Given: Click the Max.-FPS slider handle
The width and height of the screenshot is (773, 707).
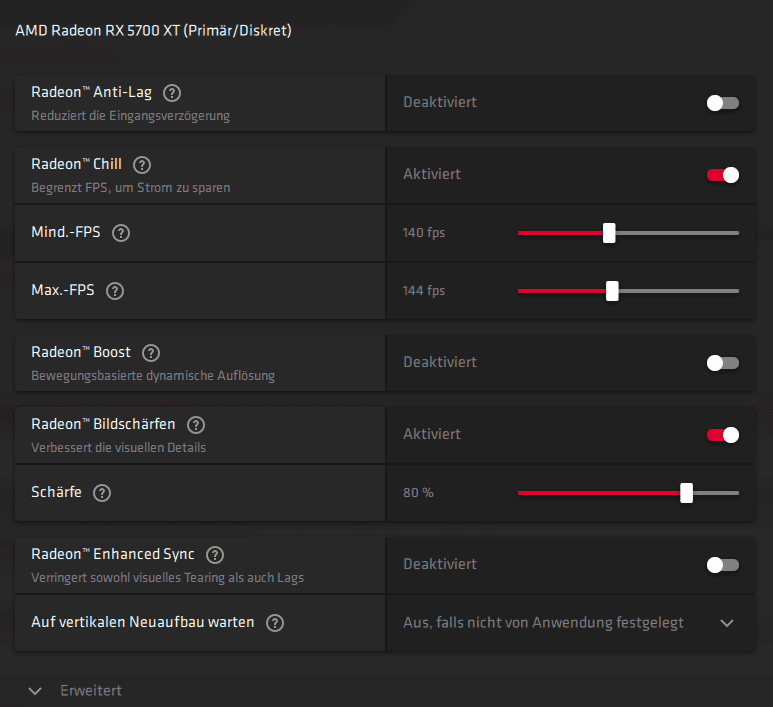Looking at the screenshot, I should (x=612, y=291).
